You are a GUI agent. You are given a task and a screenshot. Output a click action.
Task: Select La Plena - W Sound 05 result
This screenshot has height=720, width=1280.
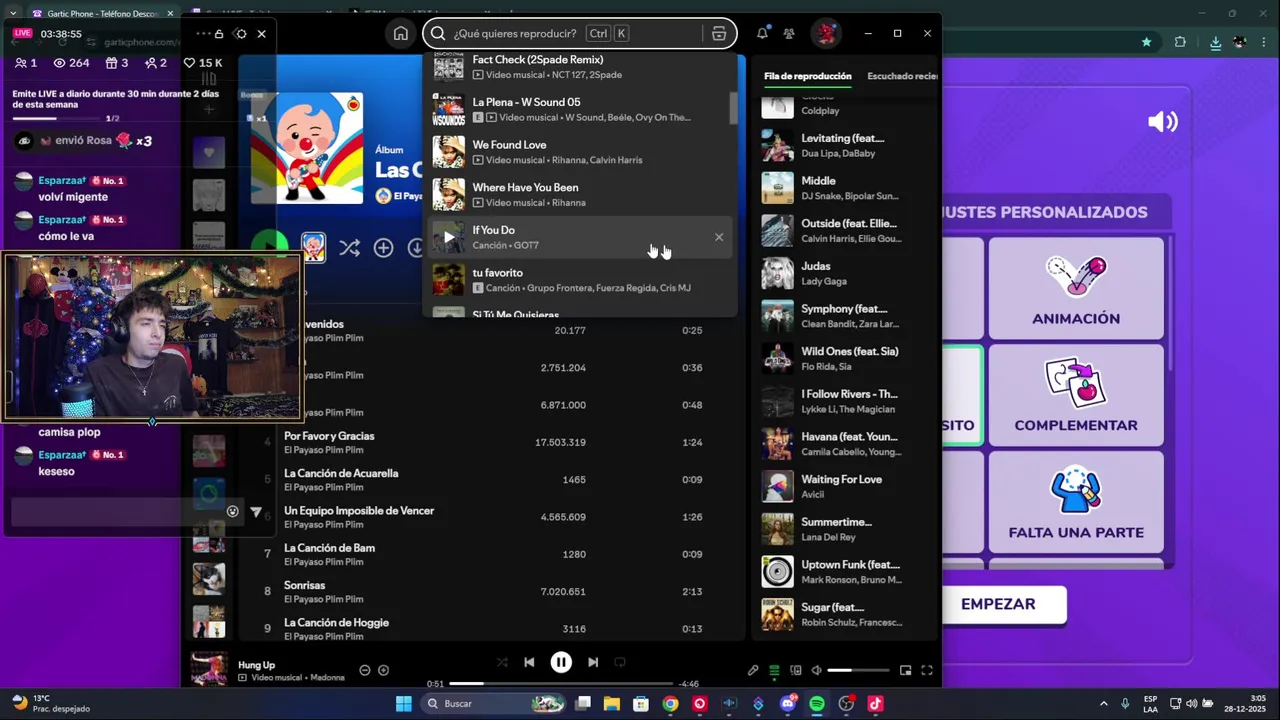tap(580, 109)
